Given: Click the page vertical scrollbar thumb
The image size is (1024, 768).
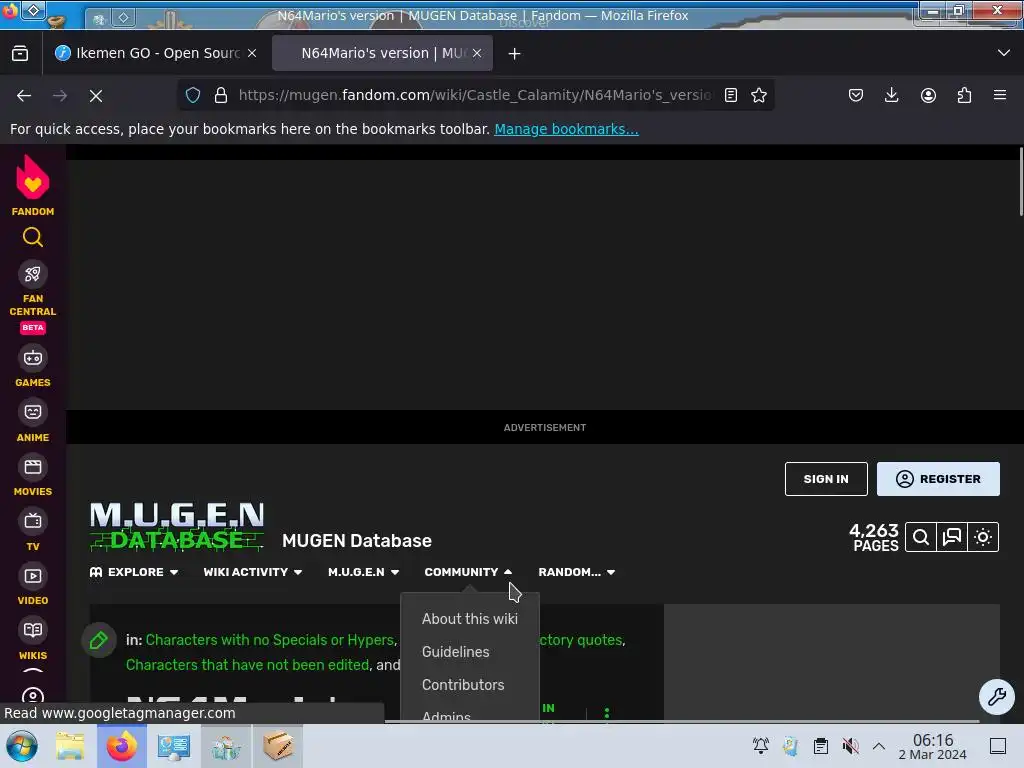Looking at the screenshot, I should [1020, 182].
